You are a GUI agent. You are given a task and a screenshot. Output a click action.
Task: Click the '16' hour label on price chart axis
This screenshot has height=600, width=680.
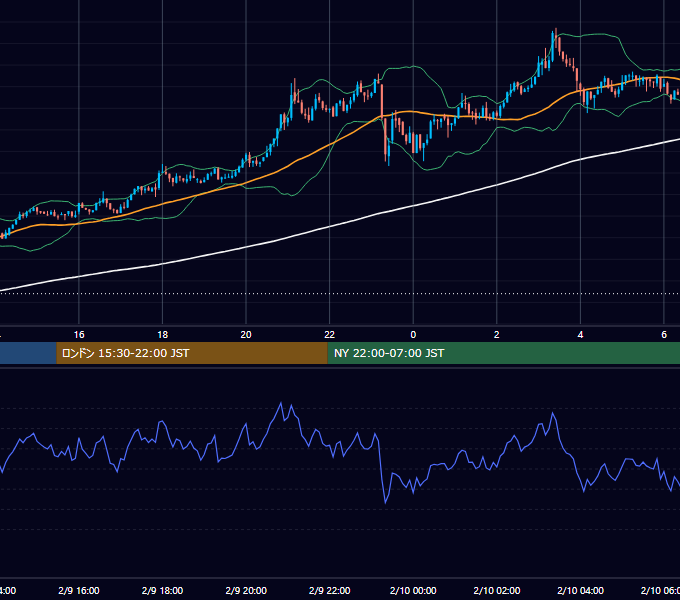pyautogui.click(x=79, y=334)
